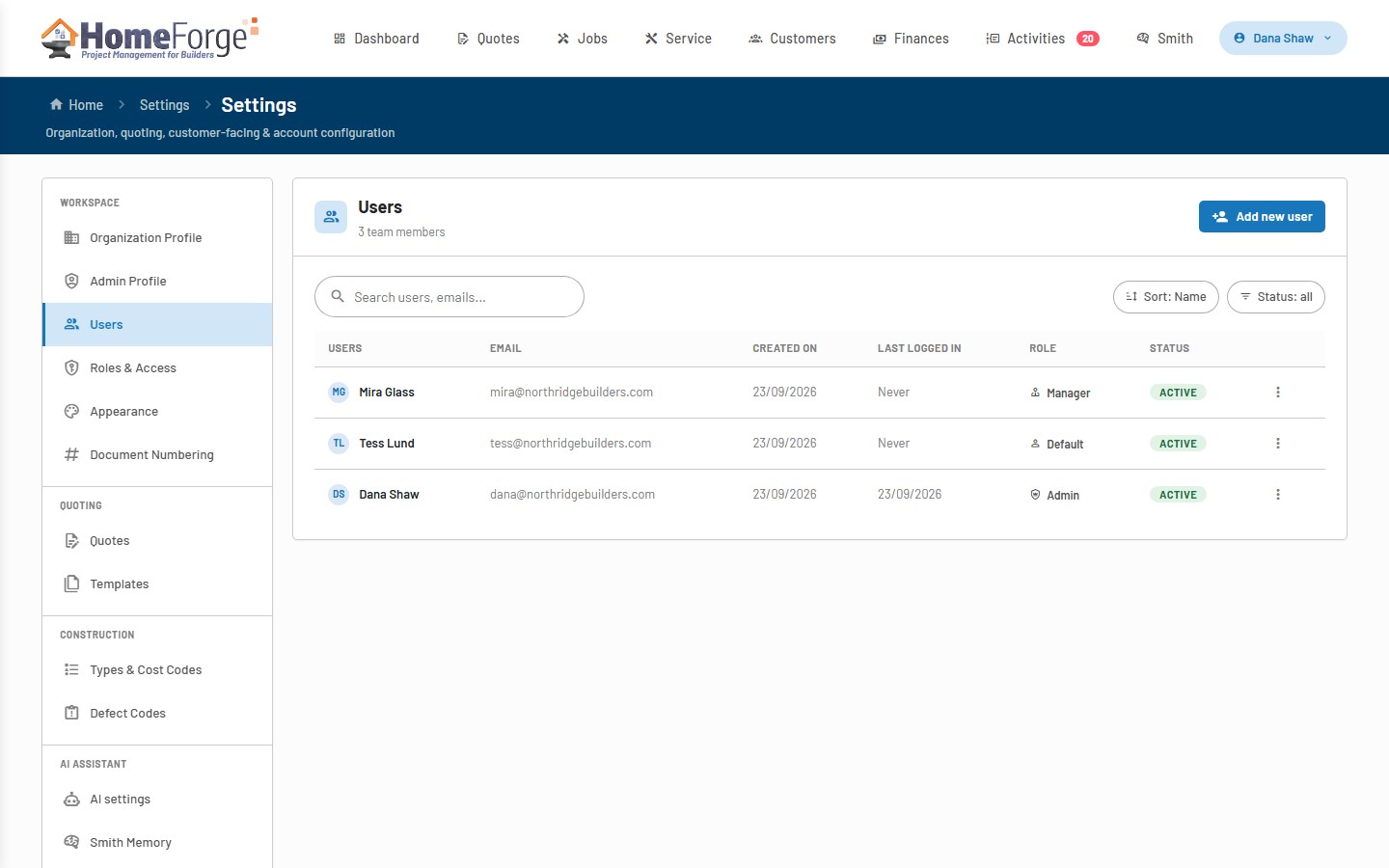The height and width of the screenshot is (868, 1389).
Task: Open the Status: all filter
Action: click(1276, 297)
